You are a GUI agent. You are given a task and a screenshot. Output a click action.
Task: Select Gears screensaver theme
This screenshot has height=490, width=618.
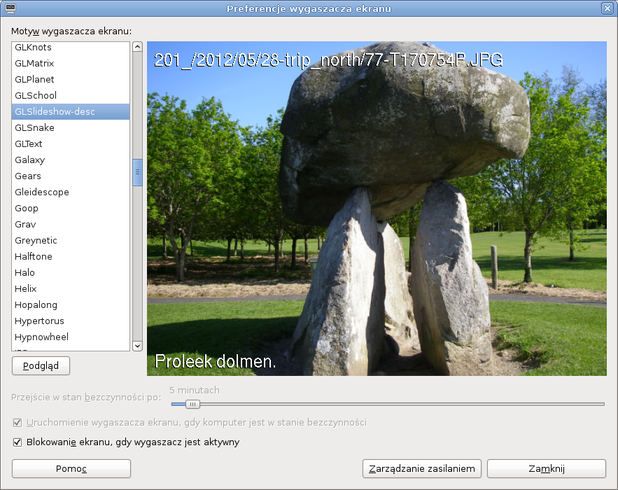[71, 176]
